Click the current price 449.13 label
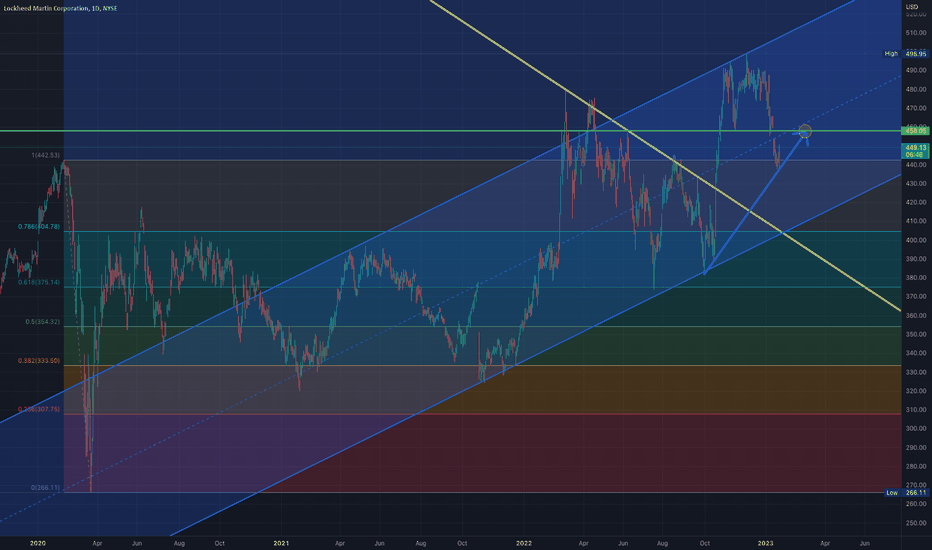 pos(915,150)
